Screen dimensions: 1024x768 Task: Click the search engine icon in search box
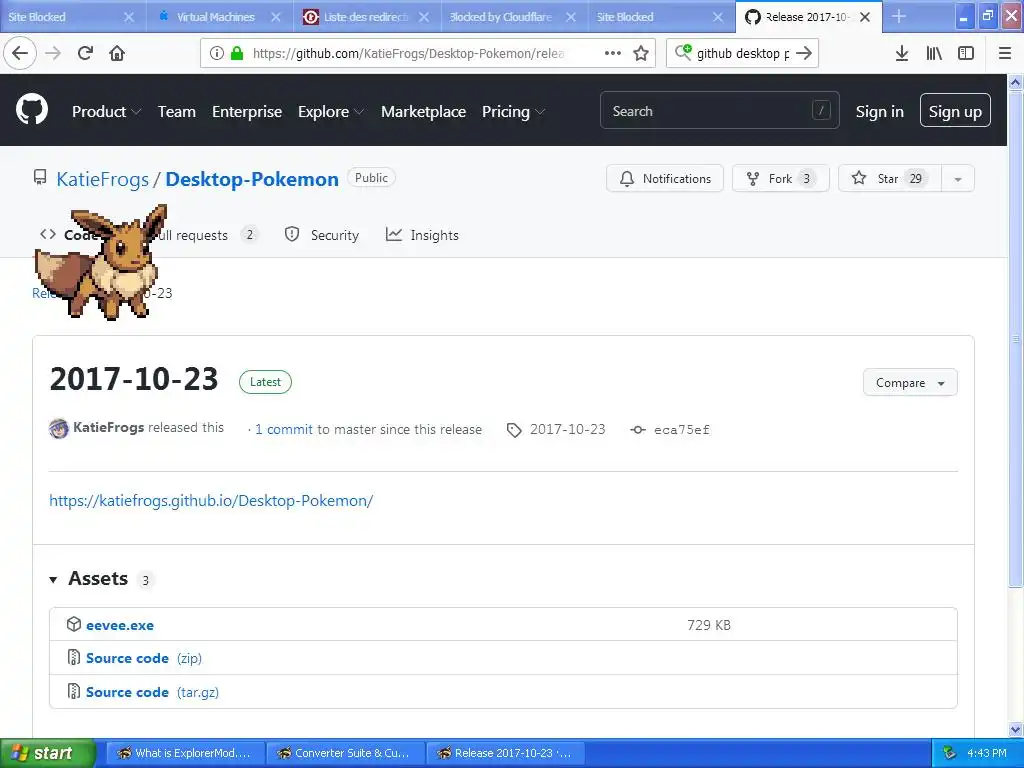point(683,52)
